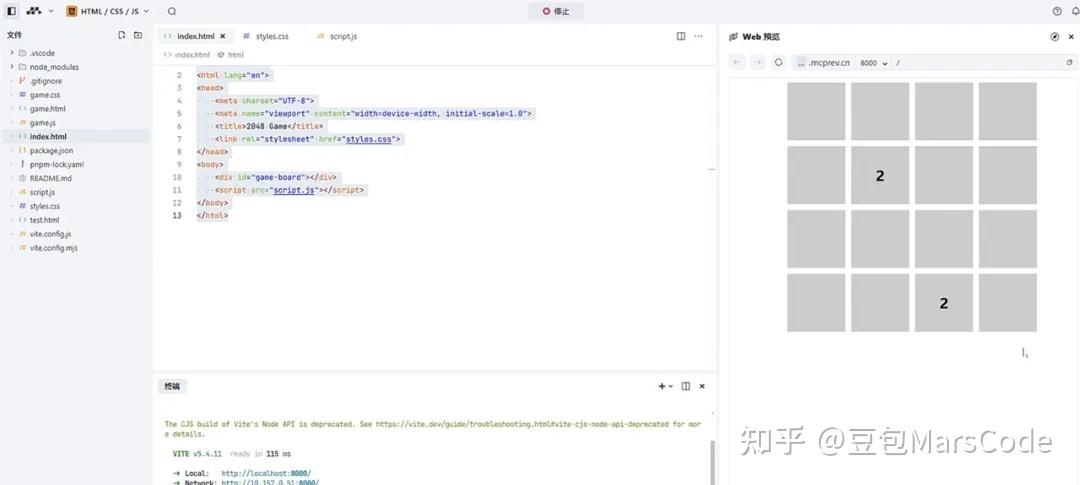Create a new file in file panel

(122, 35)
